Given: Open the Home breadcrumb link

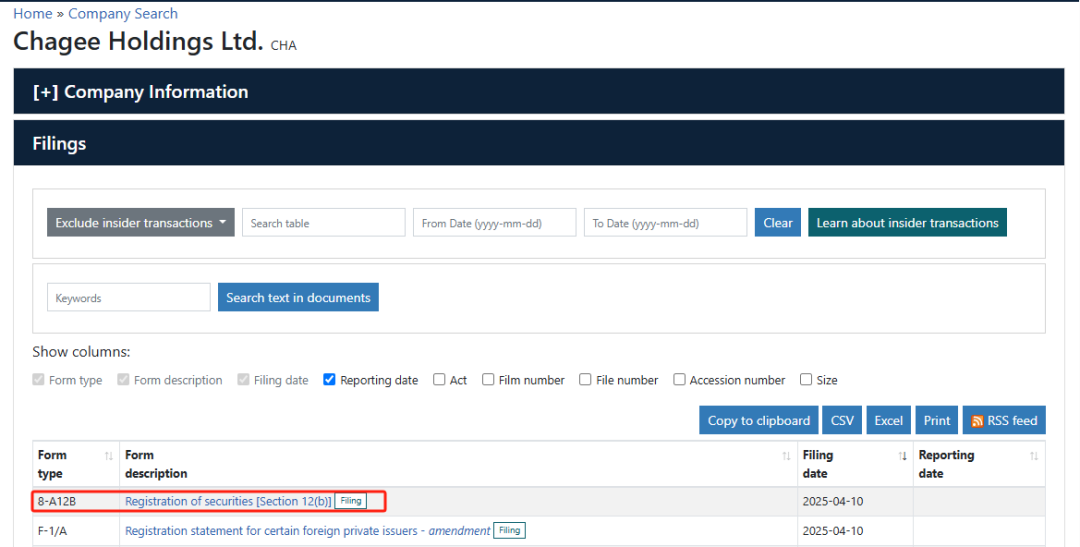Looking at the screenshot, I should (x=32, y=13).
